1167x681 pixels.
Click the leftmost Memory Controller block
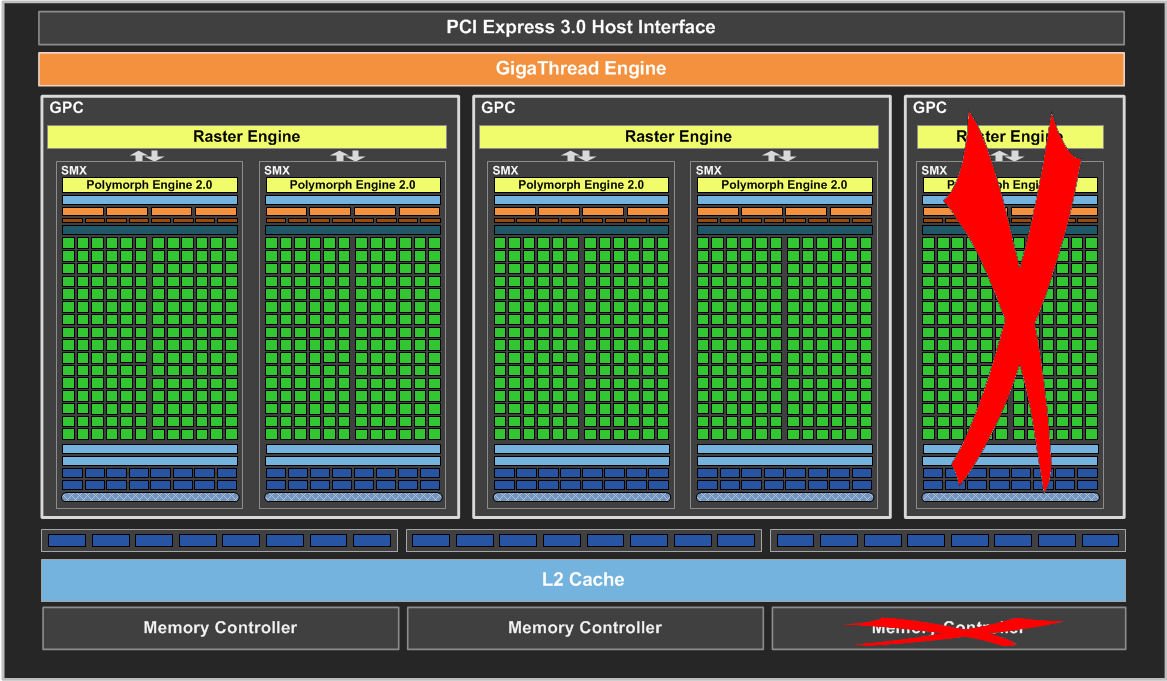(220, 627)
